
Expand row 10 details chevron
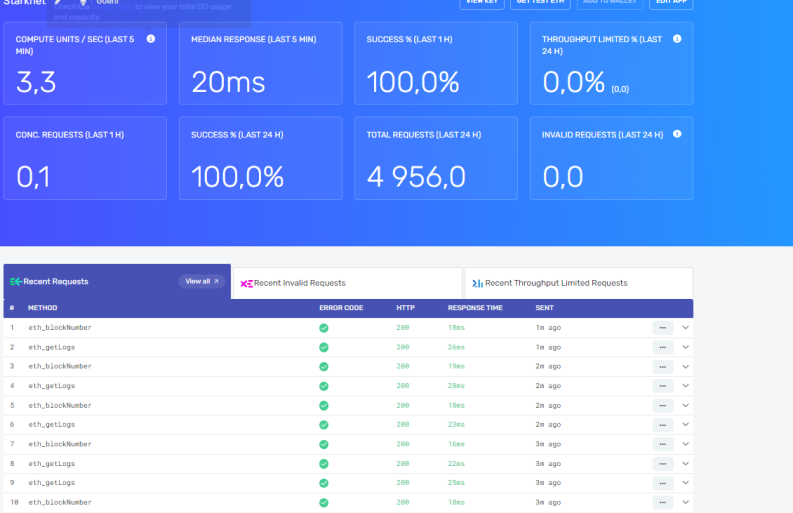point(685,502)
